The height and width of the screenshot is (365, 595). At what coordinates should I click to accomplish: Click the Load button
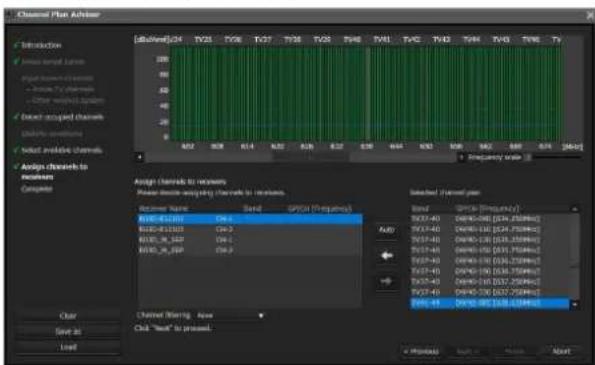pos(68,347)
